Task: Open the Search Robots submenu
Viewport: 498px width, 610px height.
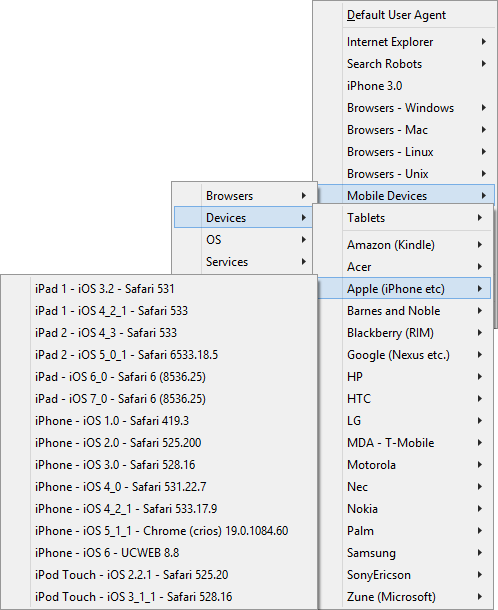Action: (405, 64)
